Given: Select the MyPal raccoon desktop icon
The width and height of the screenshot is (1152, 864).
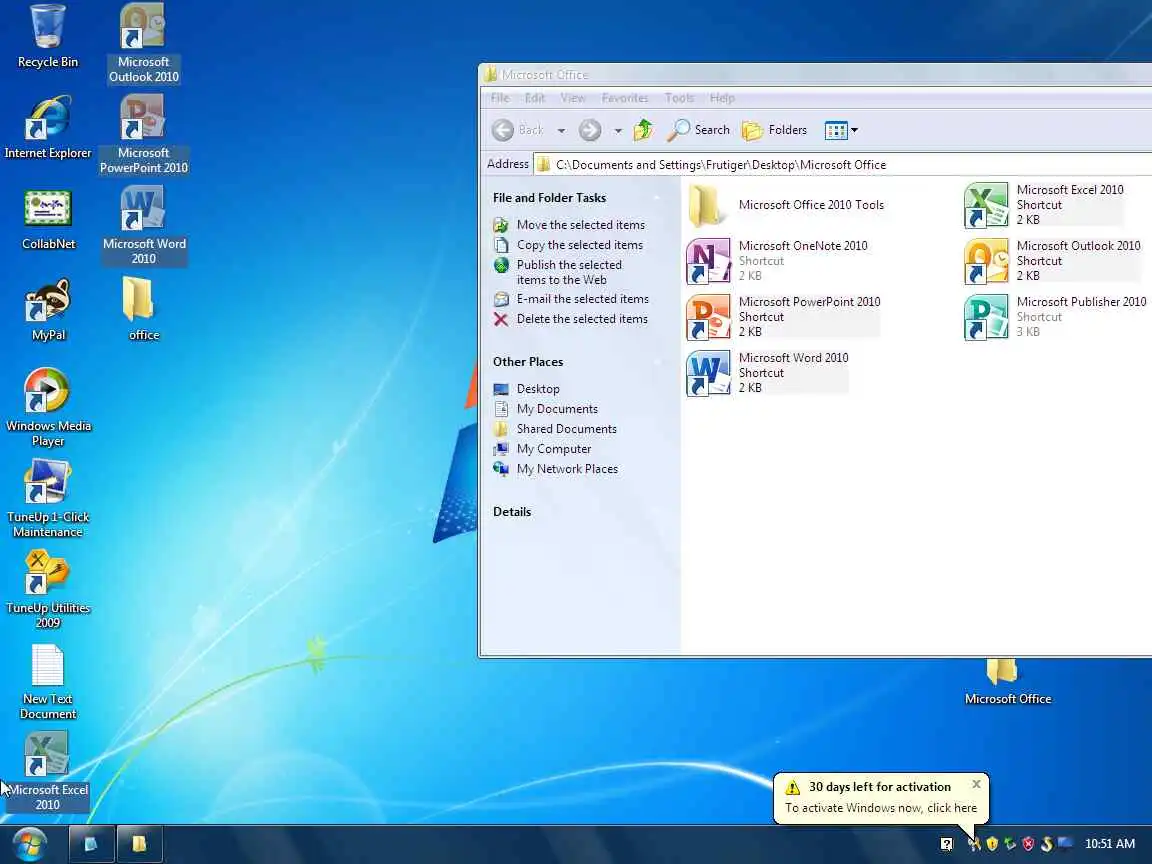Looking at the screenshot, I should [48, 309].
